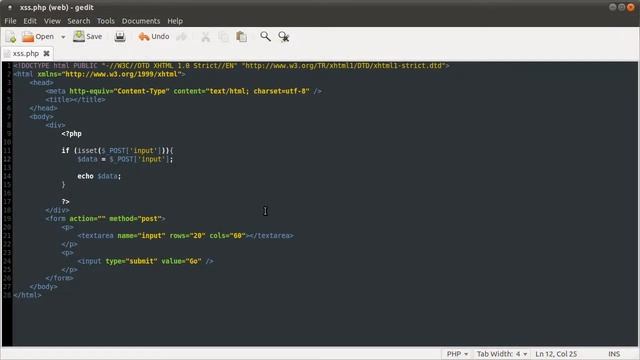Create a new document with the toolbar icon

[11, 37]
